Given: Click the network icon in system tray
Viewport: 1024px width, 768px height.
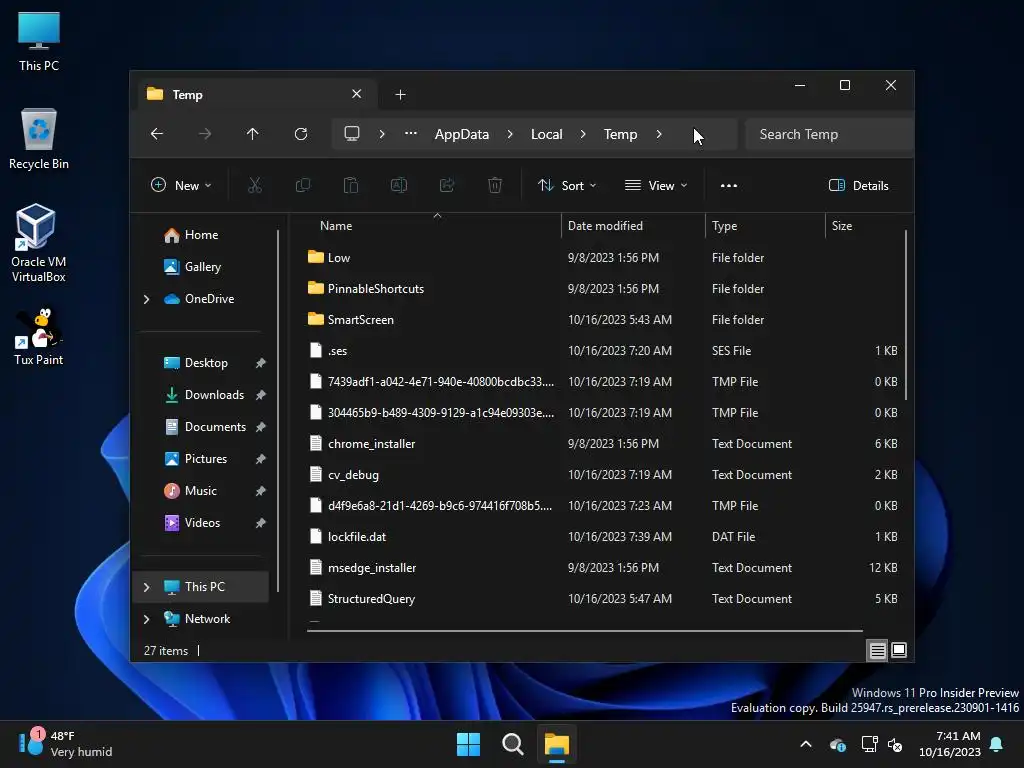Looking at the screenshot, I should [869, 744].
